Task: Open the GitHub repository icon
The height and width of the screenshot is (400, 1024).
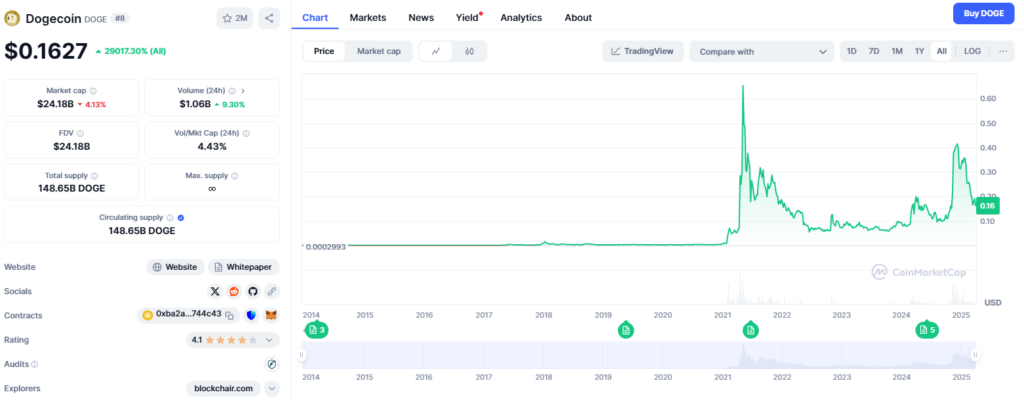Action: pyautogui.click(x=253, y=291)
